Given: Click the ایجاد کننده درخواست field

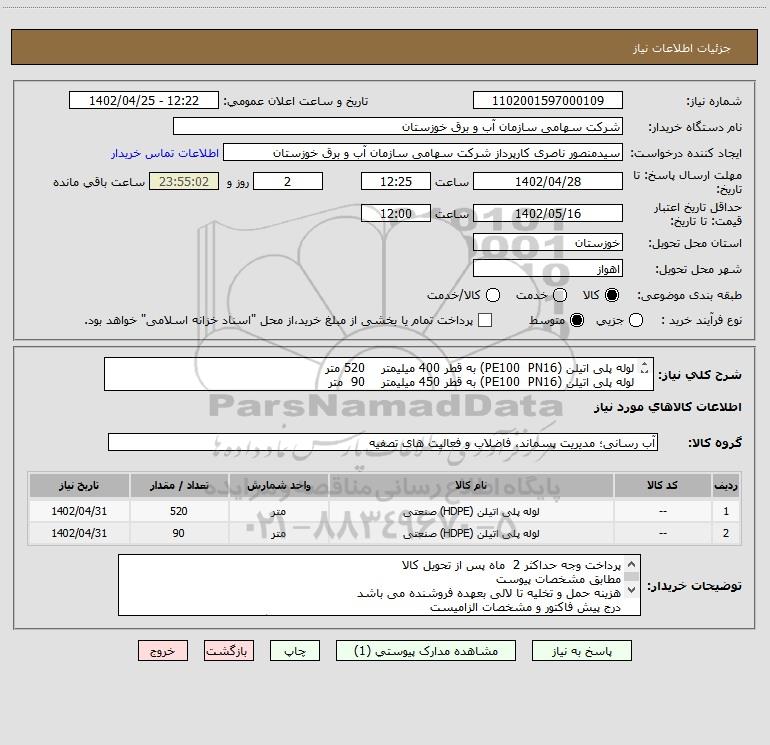Looking at the screenshot, I should point(423,152).
